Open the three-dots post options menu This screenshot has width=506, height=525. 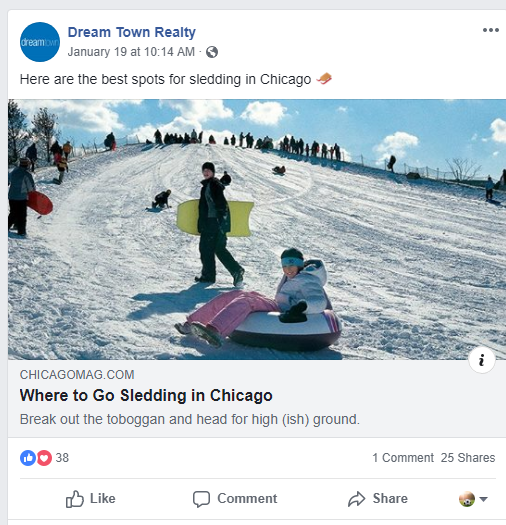(491, 30)
